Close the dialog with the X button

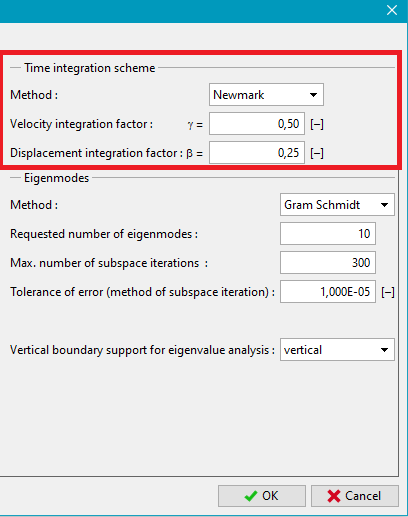click(392, 10)
